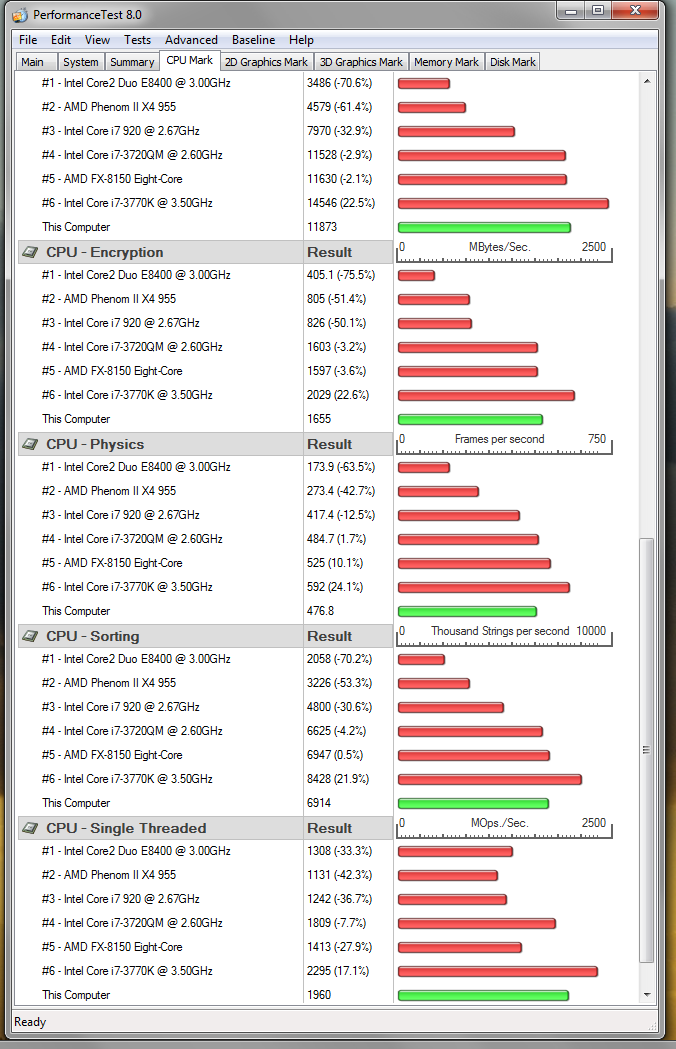Click the scrollbar down arrow
676x1049 pixels.
pos(647,995)
